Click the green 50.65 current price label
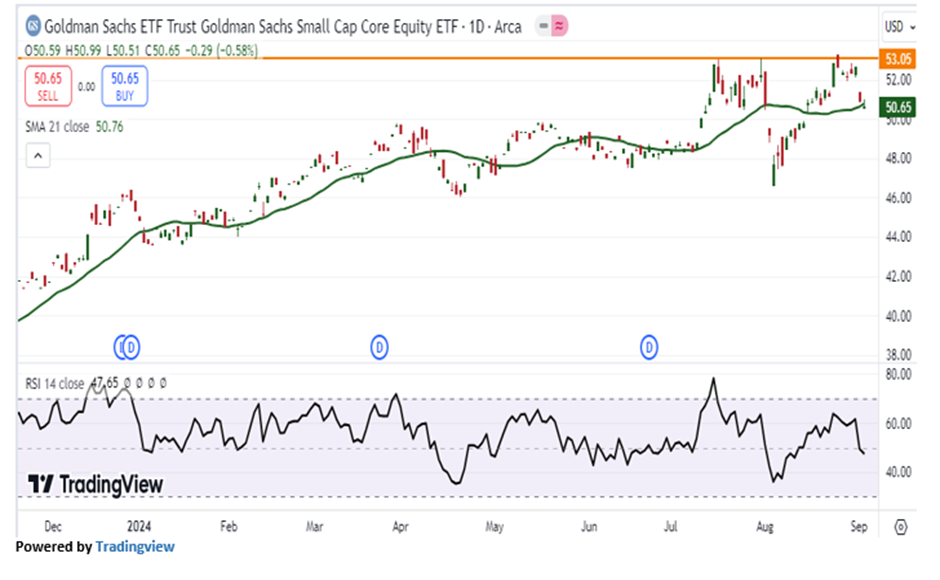 [897, 107]
